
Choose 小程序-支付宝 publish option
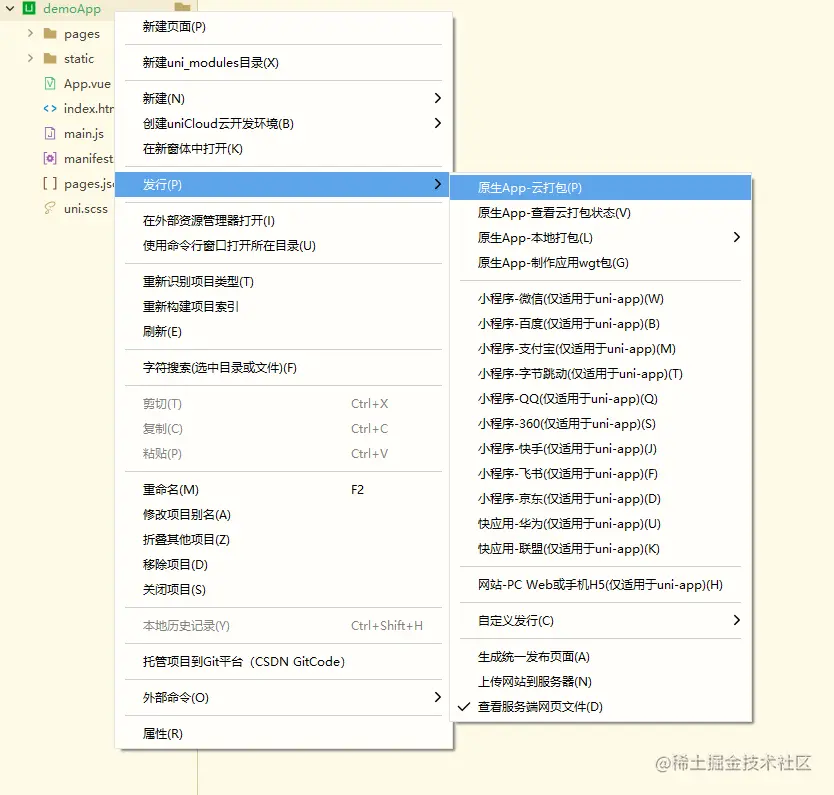[601, 349]
